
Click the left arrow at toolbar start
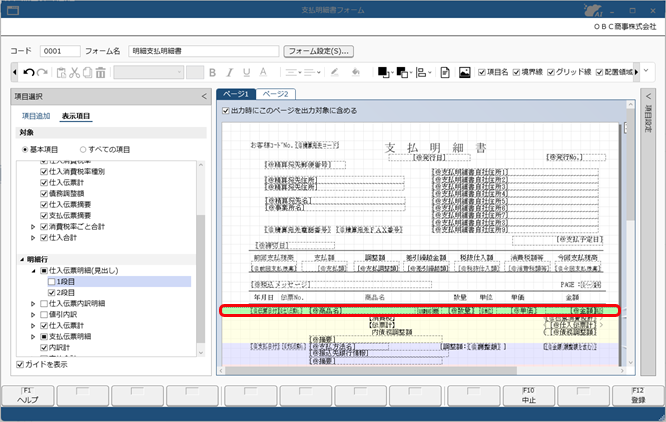pyautogui.click(x=15, y=73)
